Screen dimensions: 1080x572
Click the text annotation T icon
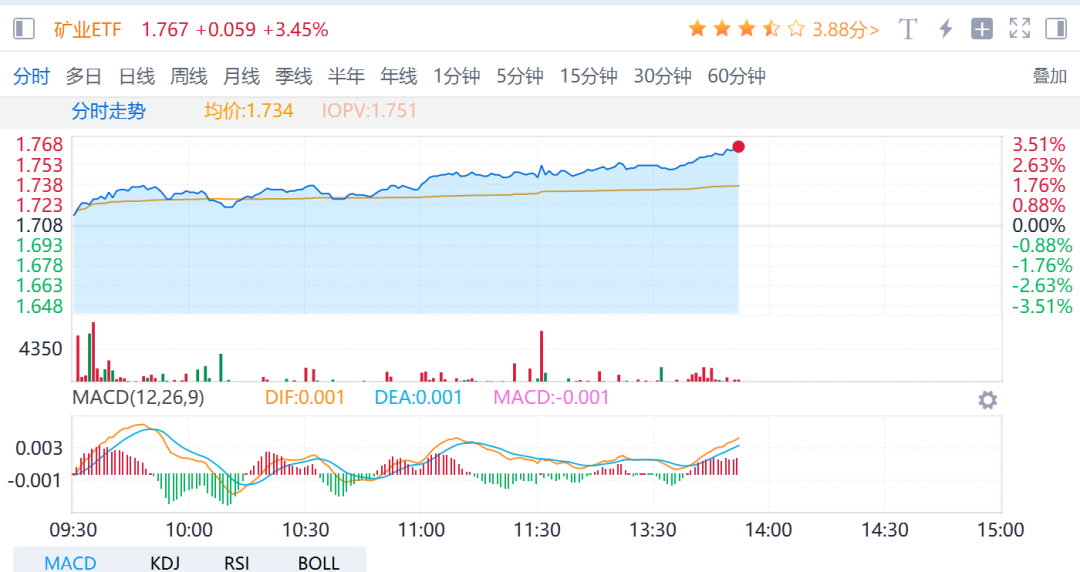pyautogui.click(x=908, y=29)
